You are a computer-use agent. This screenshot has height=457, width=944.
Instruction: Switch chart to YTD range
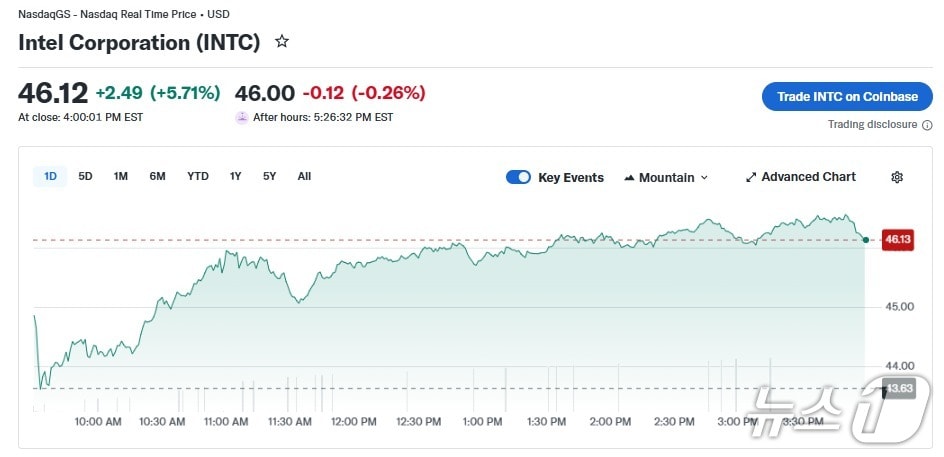click(198, 176)
